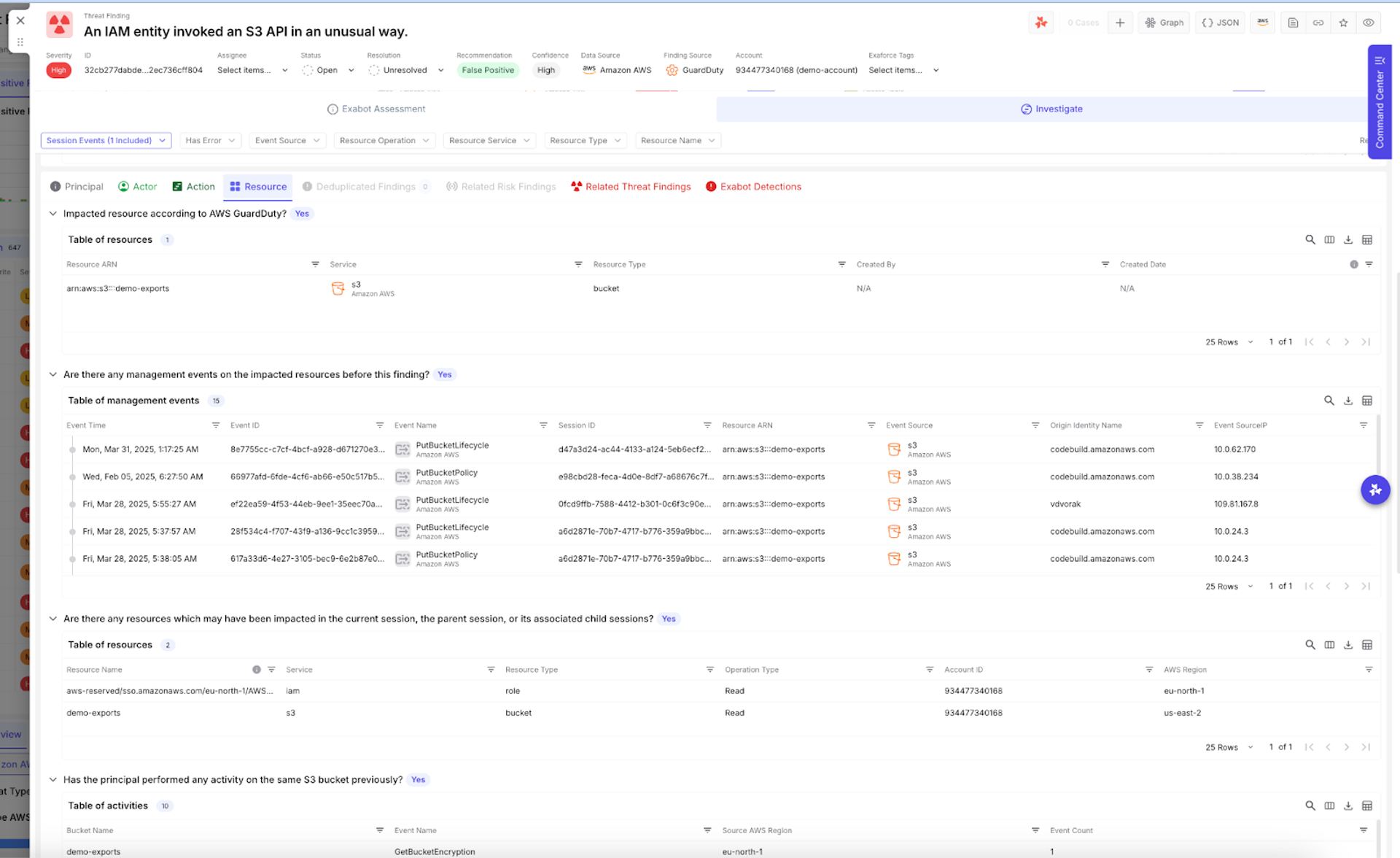Screen dimensions: 1400x858
Task: Toggle columns in first Table of resources
Action: pyautogui.click(x=1329, y=240)
